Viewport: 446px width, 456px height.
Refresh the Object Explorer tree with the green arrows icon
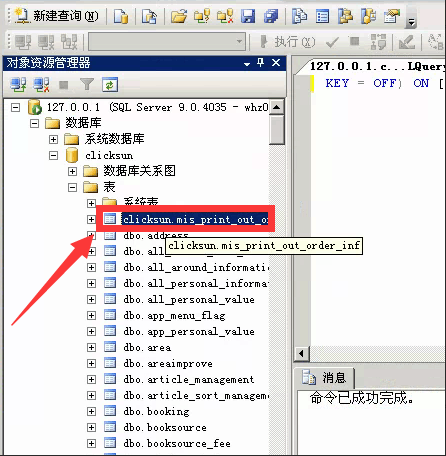tap(110, 84)
